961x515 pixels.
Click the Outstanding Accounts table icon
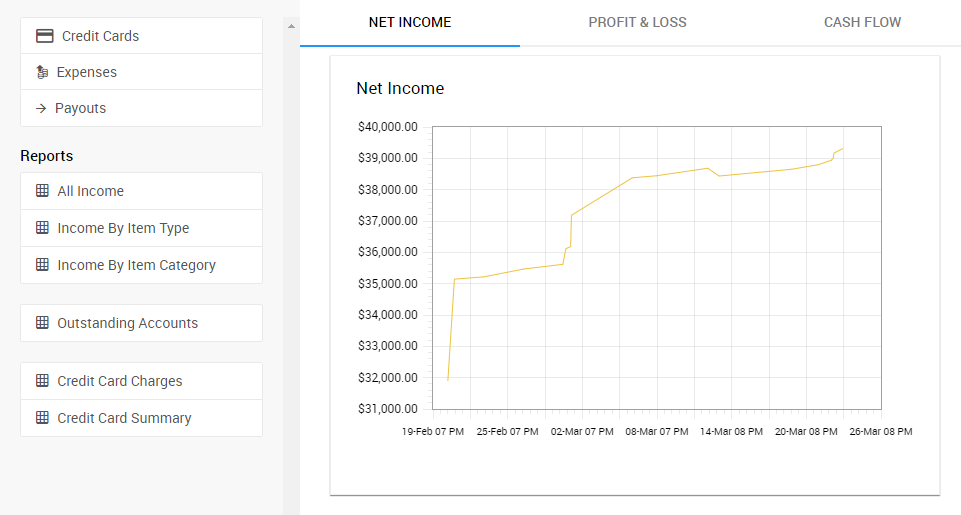[42, 323]
